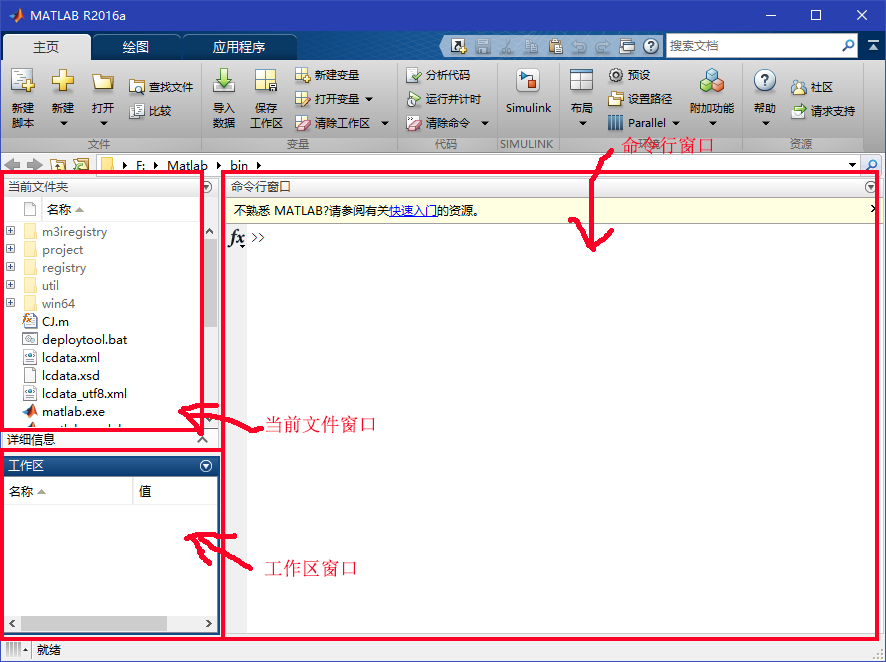Select lcdata_utf8.xml in the file list
Screen dimensions: 886x662
pyautogui.click(x=84, y=394)
